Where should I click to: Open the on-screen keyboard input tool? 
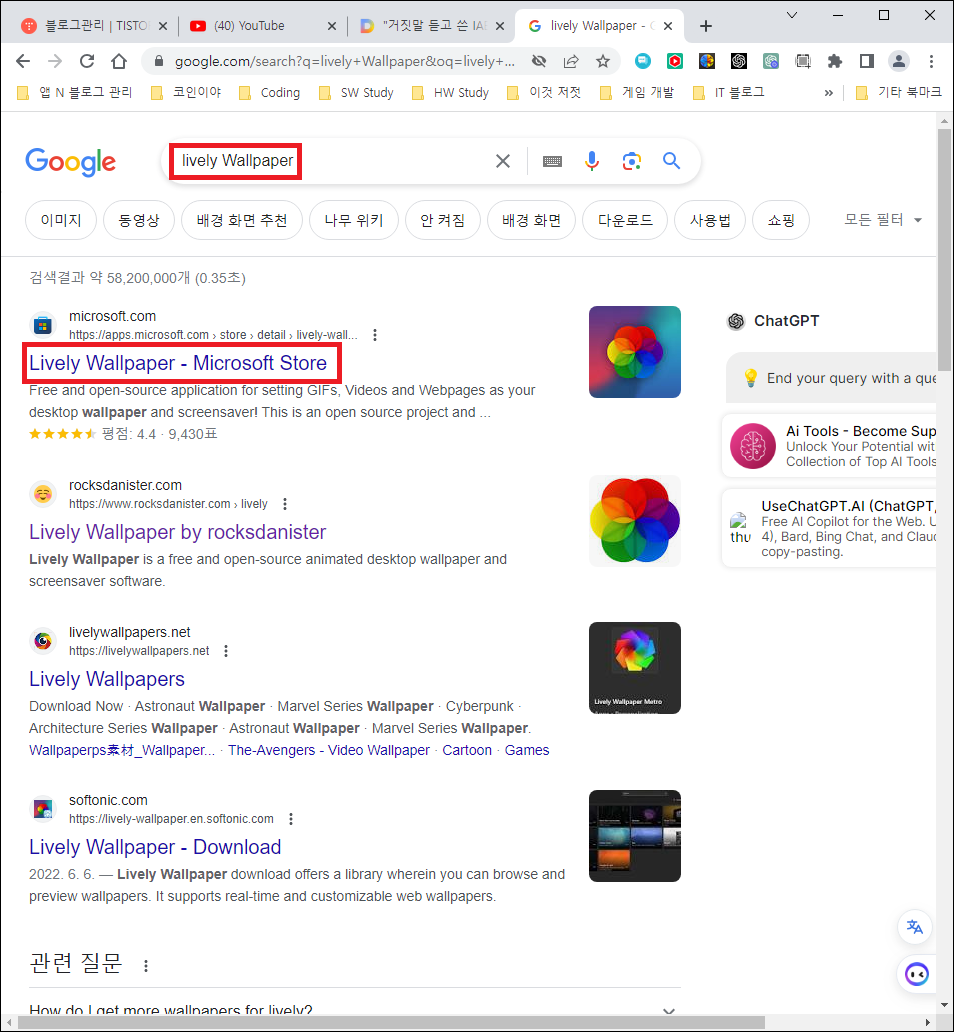tap(552, 161)
